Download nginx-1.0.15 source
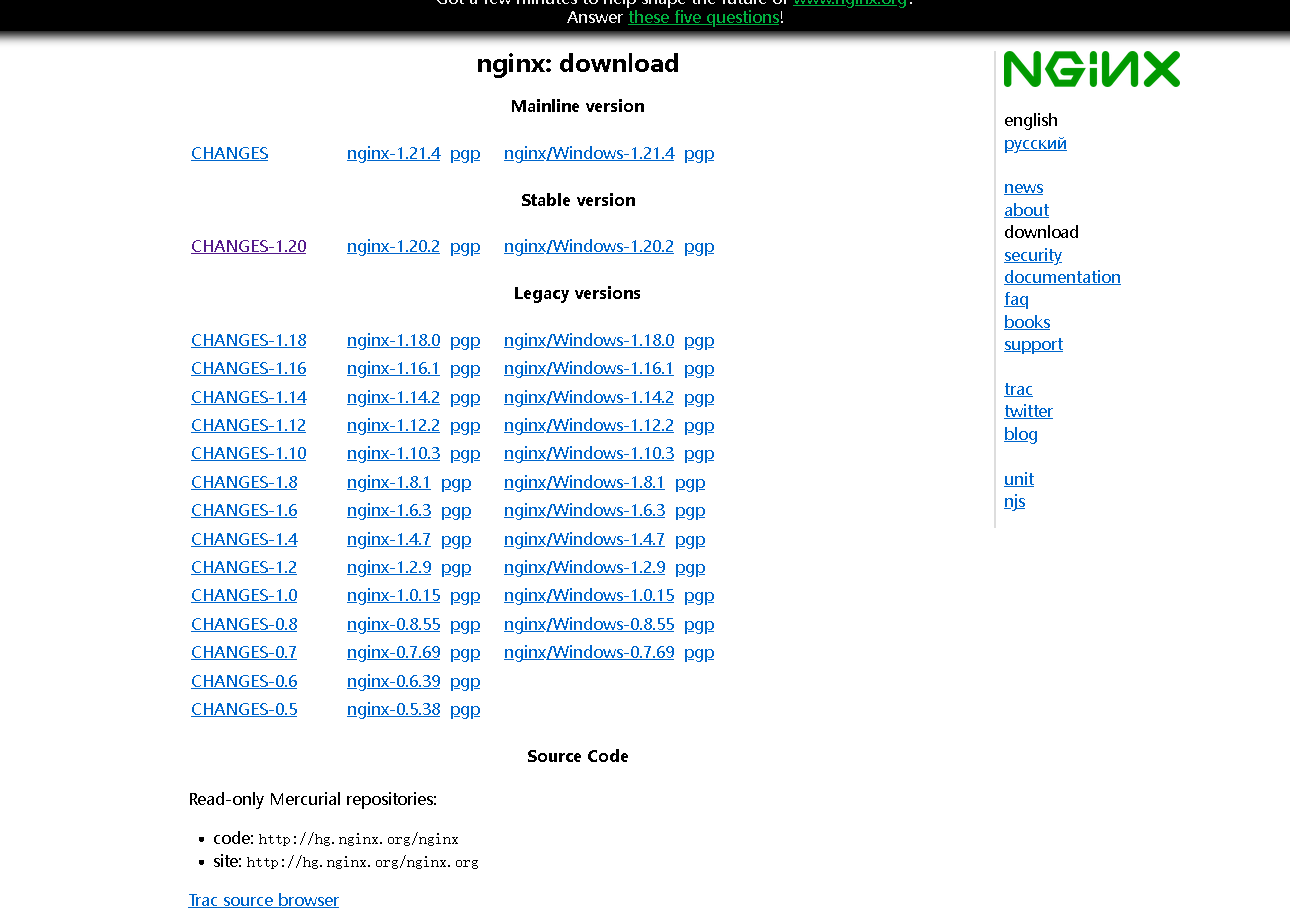 394,595
